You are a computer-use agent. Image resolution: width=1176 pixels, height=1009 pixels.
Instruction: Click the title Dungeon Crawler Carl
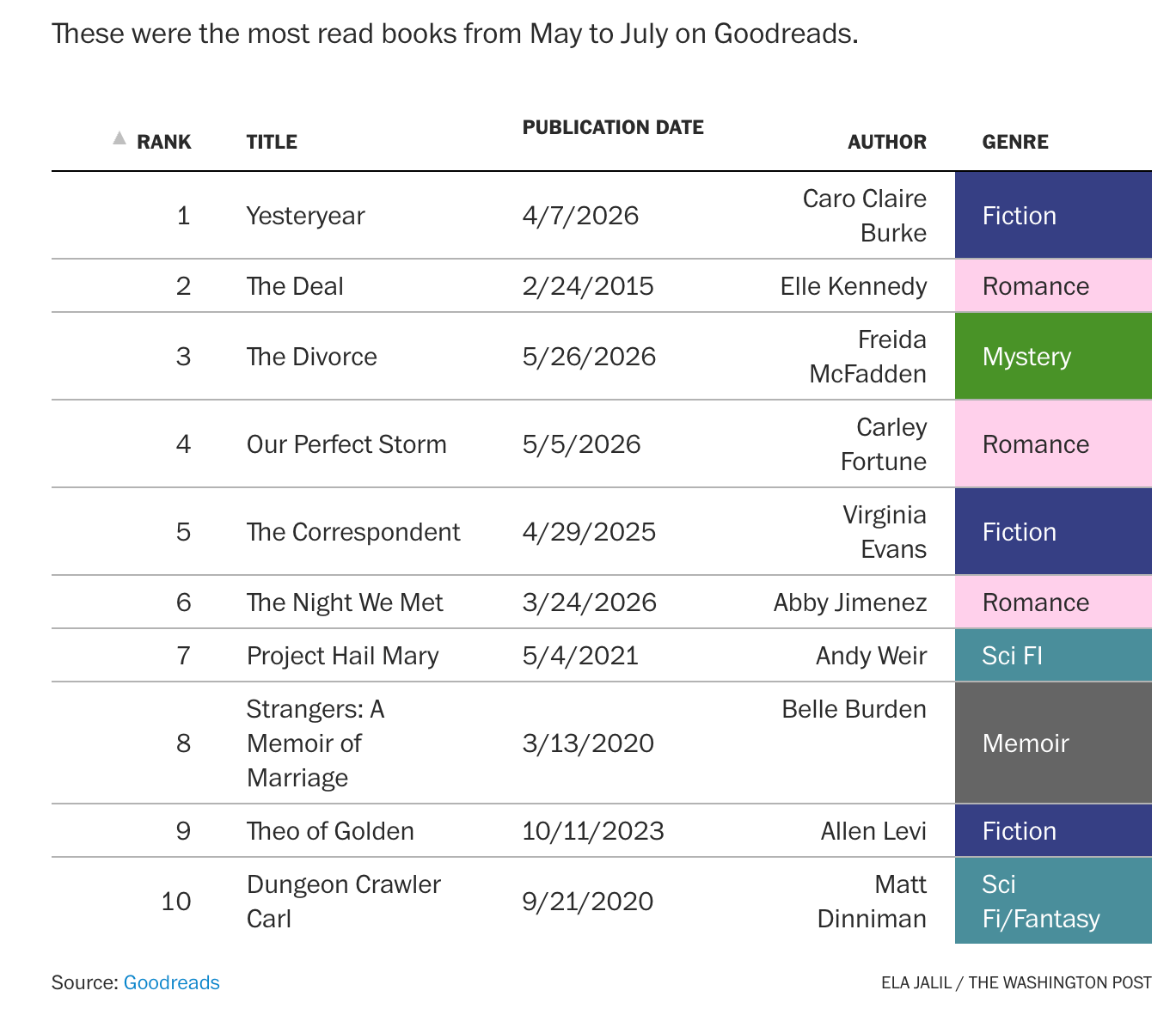click(x=343, y=902)
